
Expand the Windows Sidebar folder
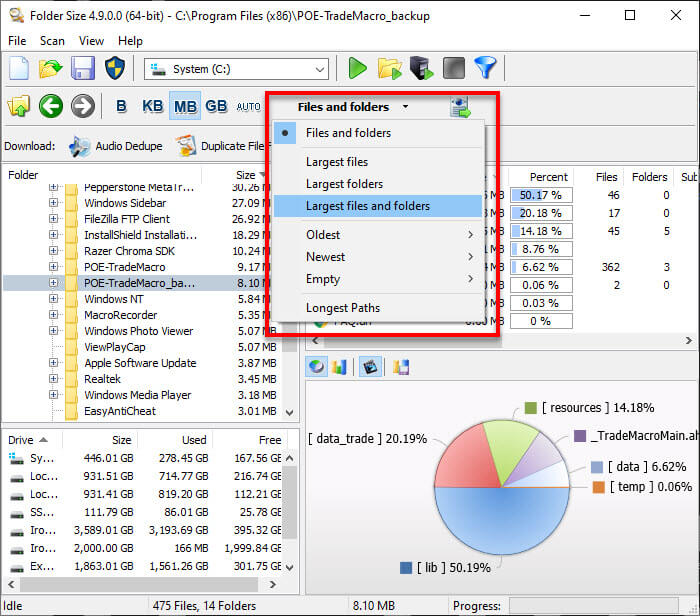point(54,203)
